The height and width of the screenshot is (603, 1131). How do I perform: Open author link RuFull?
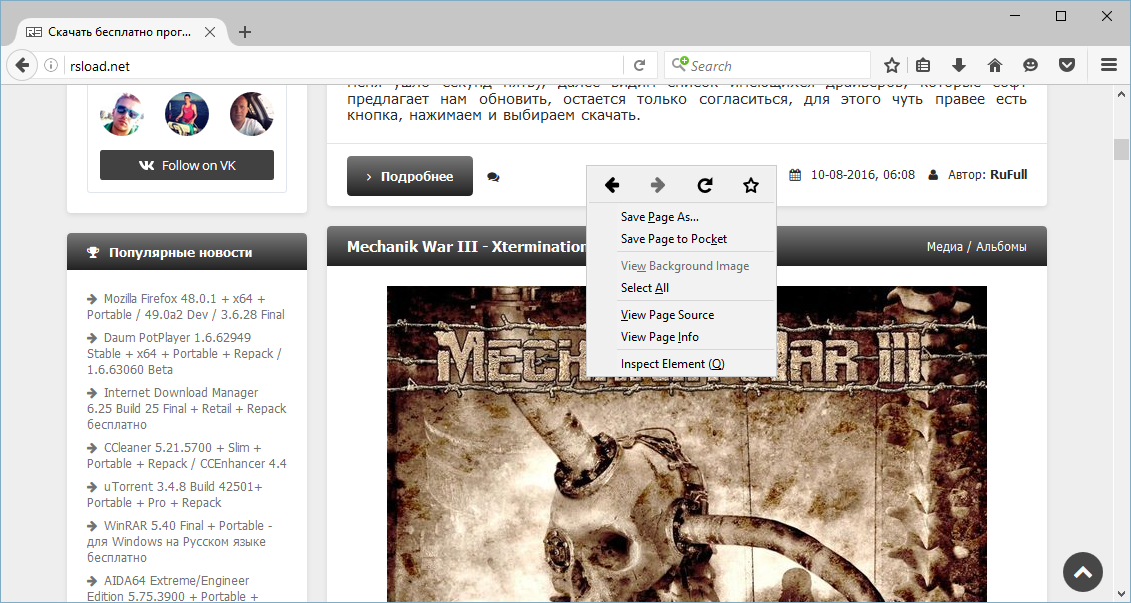coord(1008,175)
